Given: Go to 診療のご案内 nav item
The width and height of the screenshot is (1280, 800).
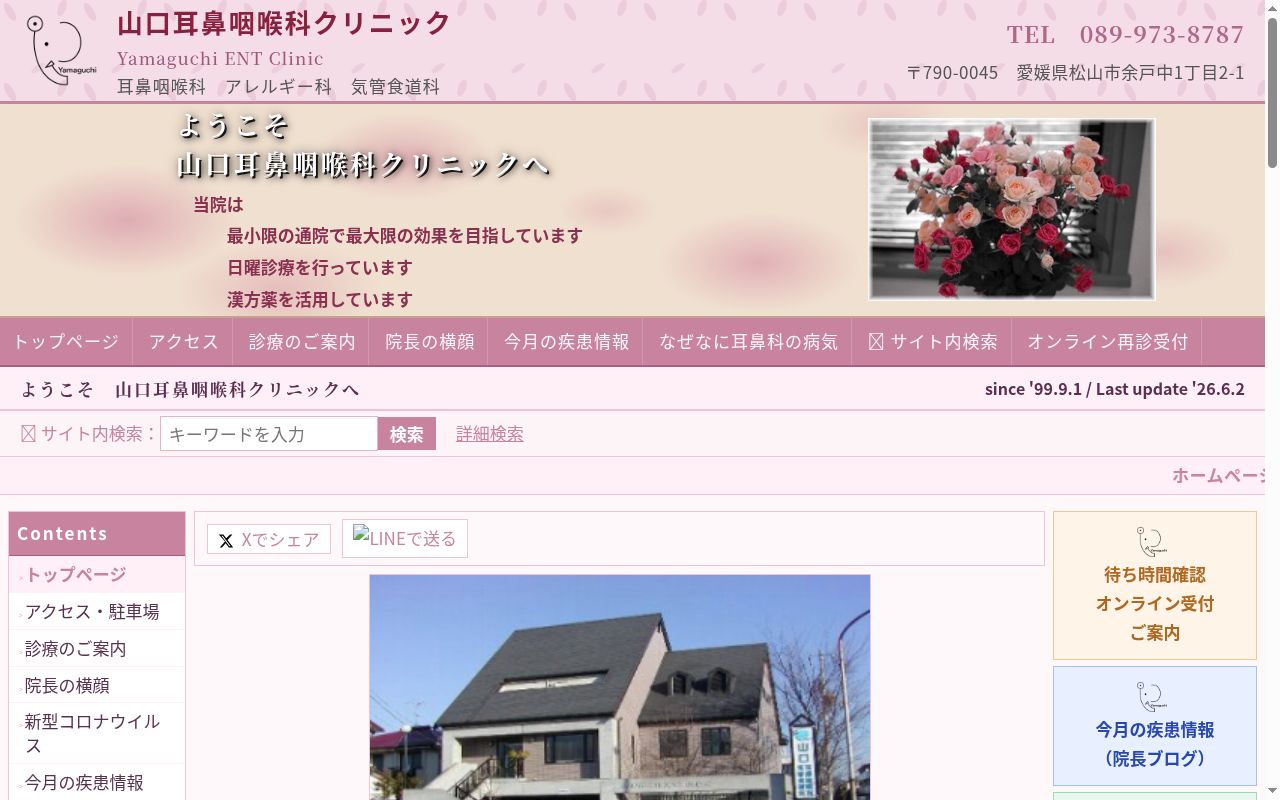Looking at the screenshot, I should [301, 342].
